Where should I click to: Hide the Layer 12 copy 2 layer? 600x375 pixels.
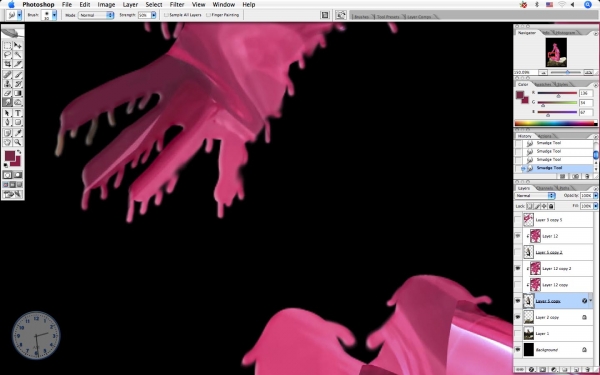pyautogui.click(x=518, y=269)
